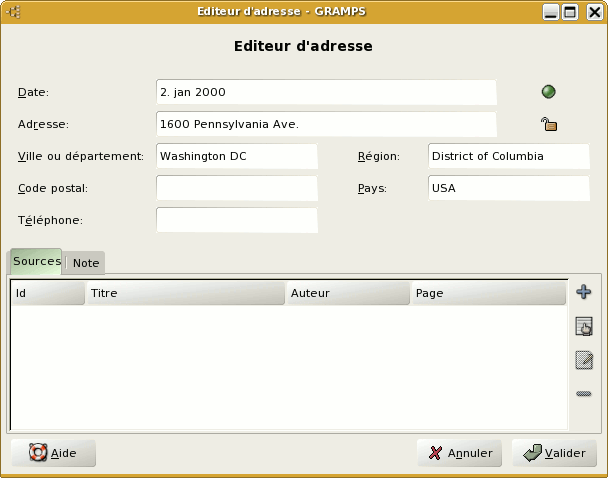Open the window menu icon in title bar
The height and width of the screenshot is (478, 608).
point(15,12)
